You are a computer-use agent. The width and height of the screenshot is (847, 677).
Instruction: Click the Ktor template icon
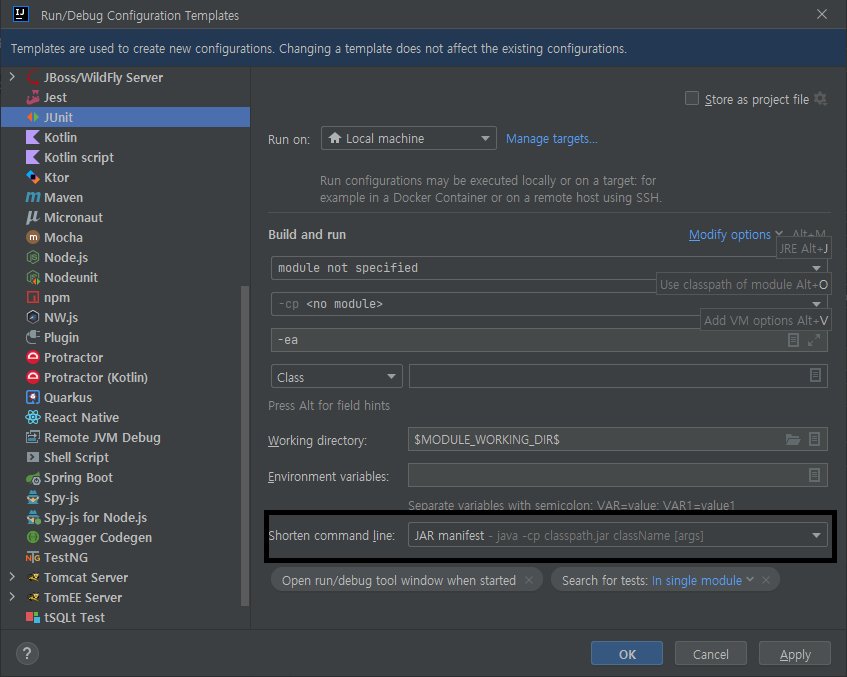click(x=33, y=177)
